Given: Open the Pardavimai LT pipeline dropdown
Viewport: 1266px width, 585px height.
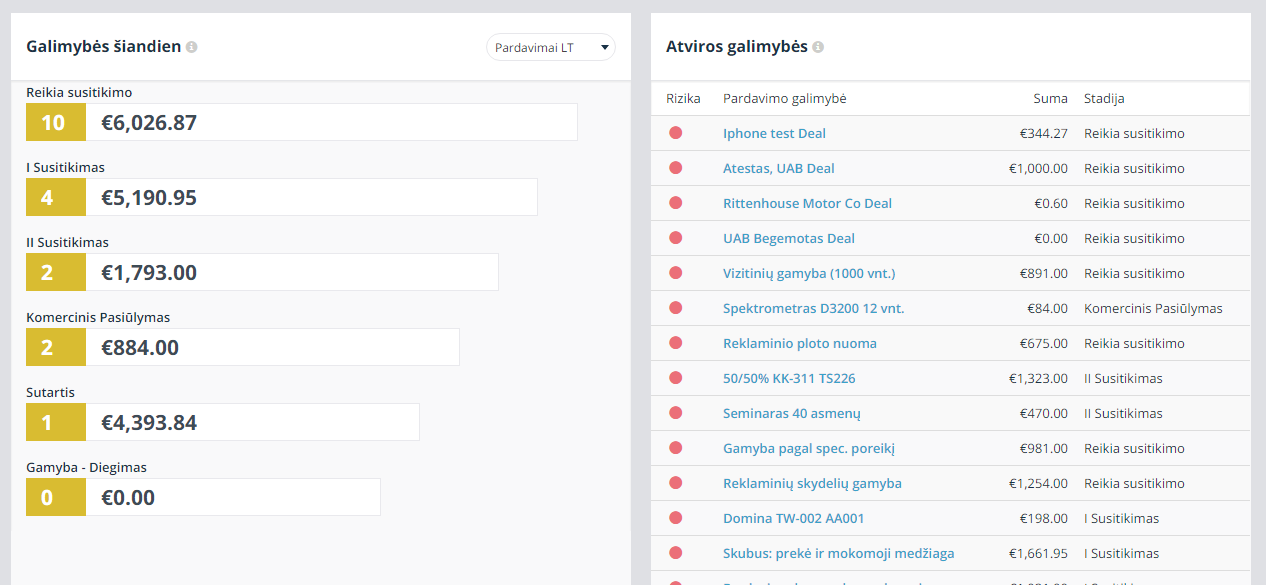Looking at the screenshot, I should click(x=551, y=47).
